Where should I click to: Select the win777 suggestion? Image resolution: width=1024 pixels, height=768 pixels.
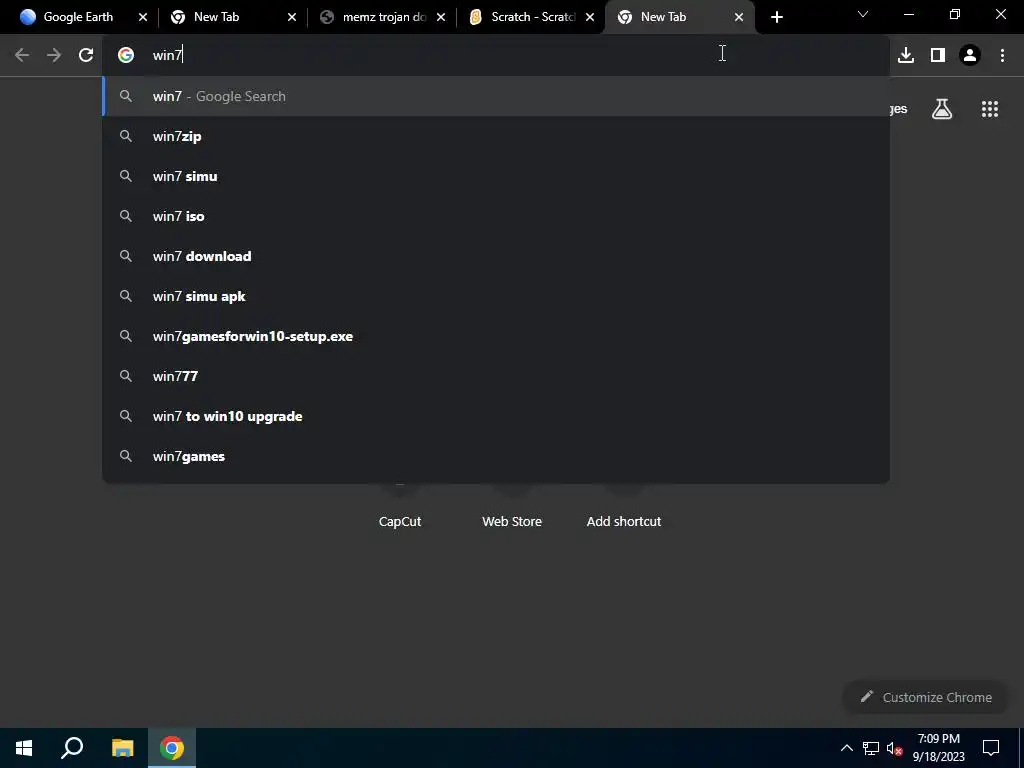(x=496, y=376)
